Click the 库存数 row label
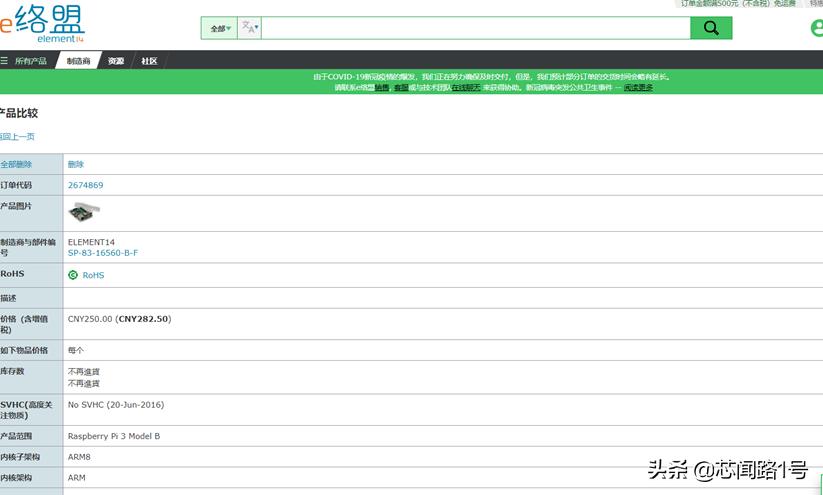 pyautogui.click(x=12, y=371)
